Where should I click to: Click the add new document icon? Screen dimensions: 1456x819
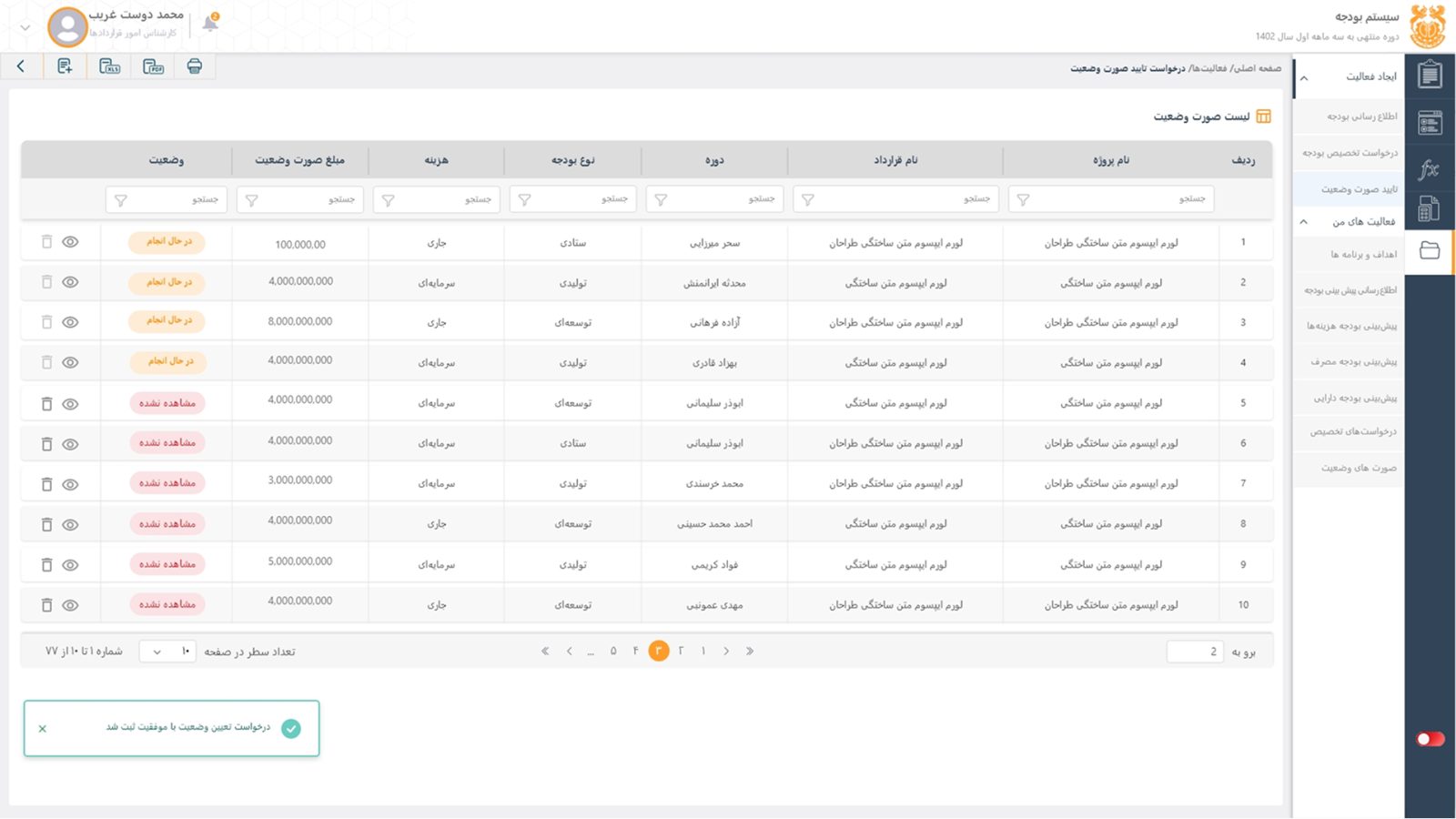coord(65,66)
